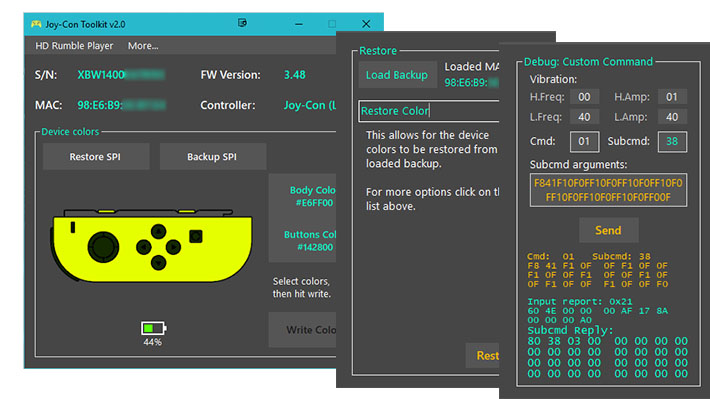
Task: Edit the Subcmd arguments text box
Action: [x=608, y=190]
